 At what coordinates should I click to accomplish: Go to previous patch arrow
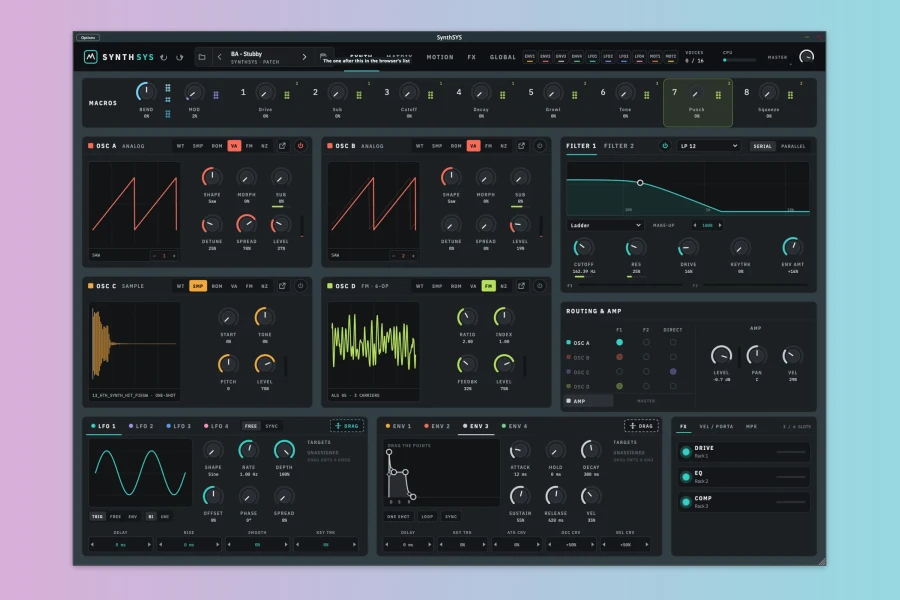(219, 57)
